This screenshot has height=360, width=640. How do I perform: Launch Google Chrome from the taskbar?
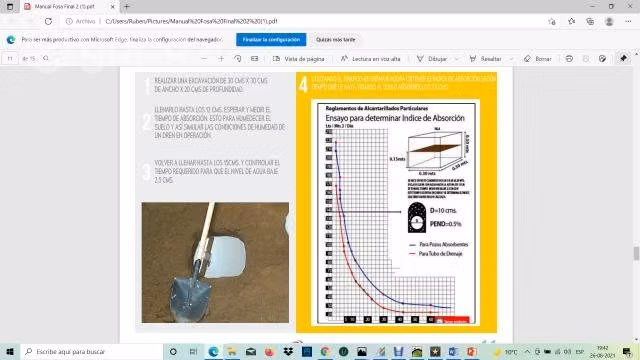click(x=325, y=351)
